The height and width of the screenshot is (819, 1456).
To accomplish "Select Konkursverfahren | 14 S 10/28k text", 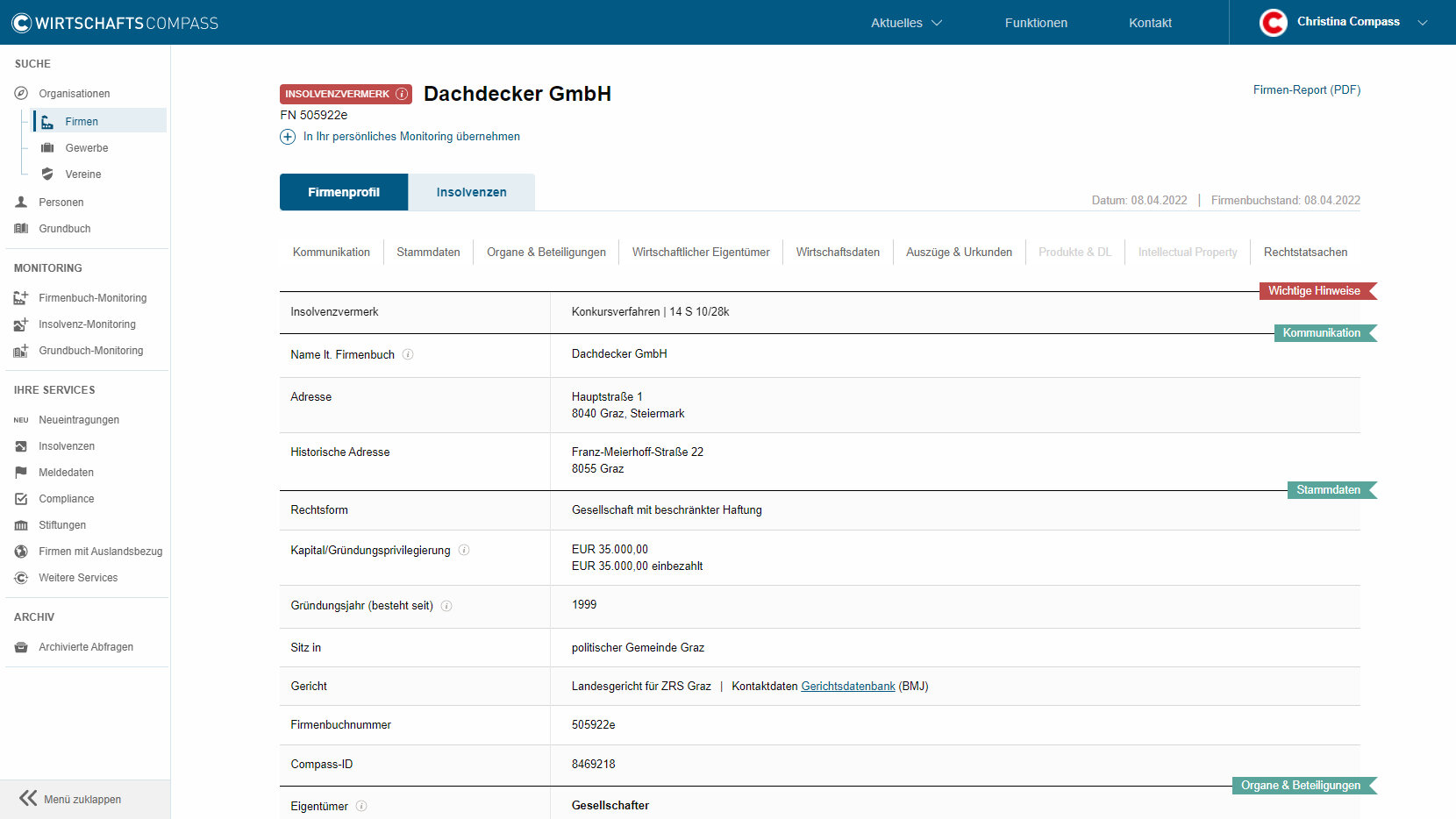I will (650, 311).
